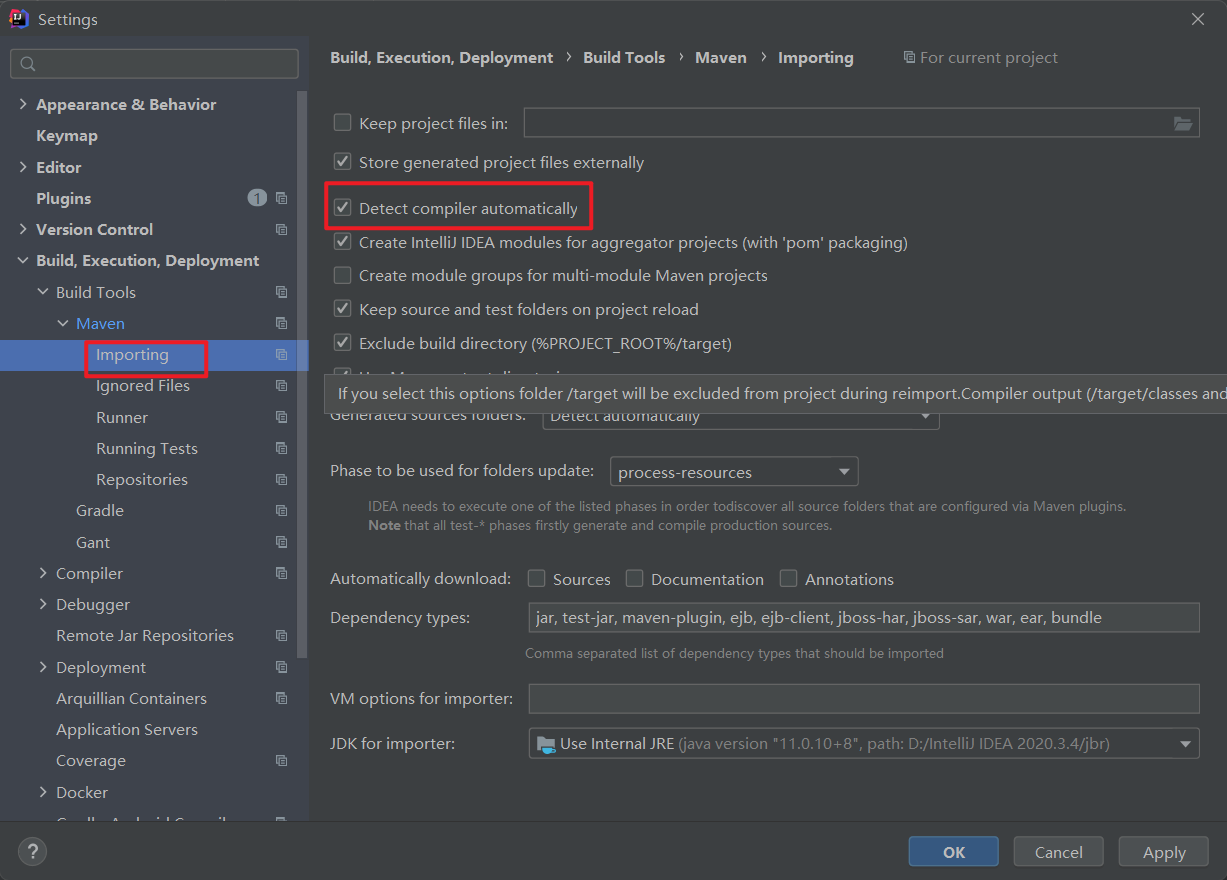Screen dimensions: 1227x880
Task: Click the copy icon next to Gradle
Action: (x=281, y=511)
